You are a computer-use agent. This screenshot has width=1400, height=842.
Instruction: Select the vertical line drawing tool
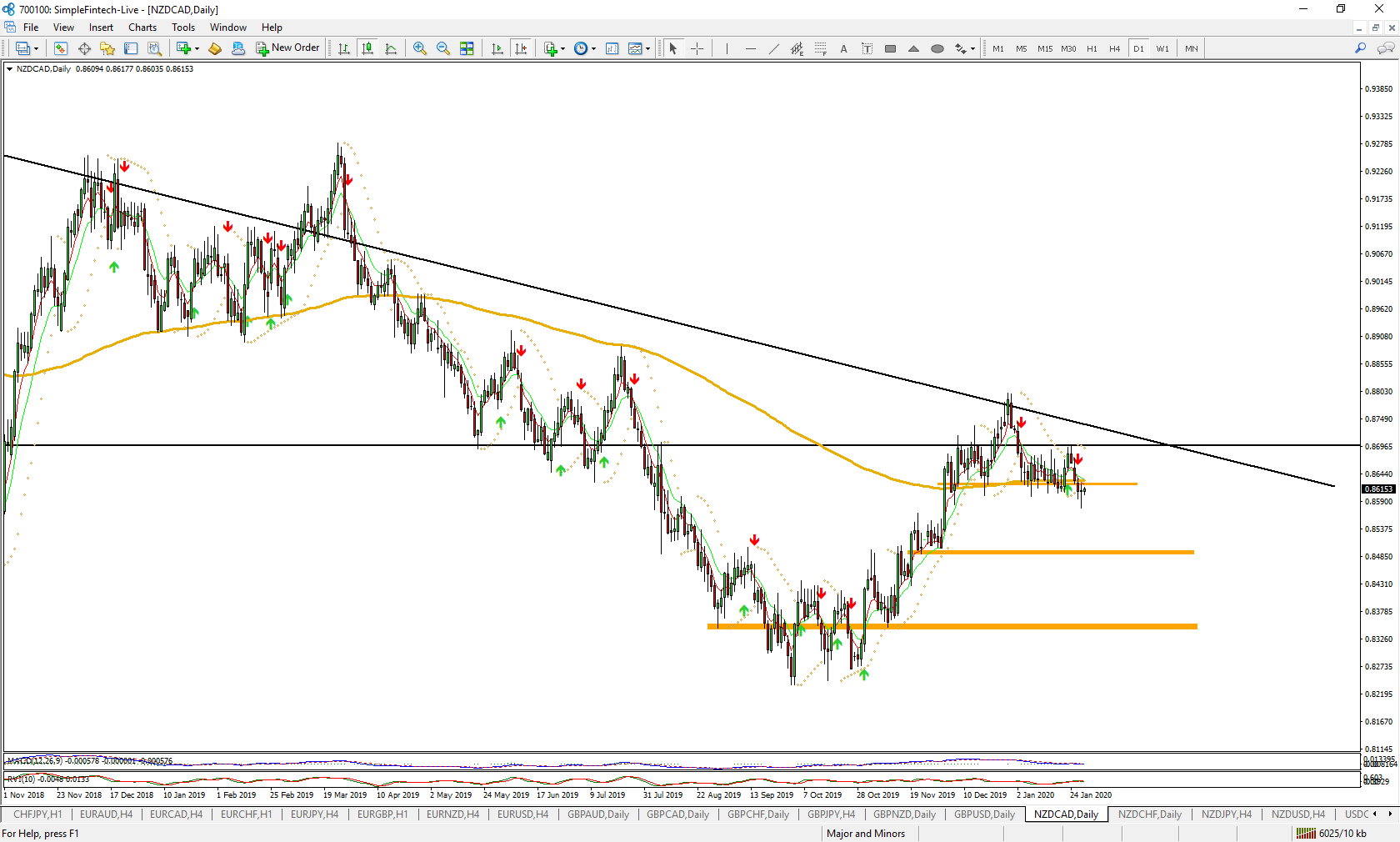pos(727,48)
